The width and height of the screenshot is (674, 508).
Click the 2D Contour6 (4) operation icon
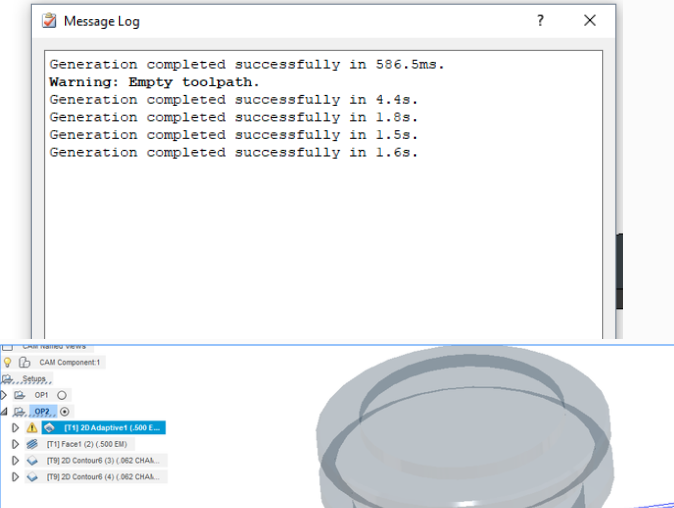pos(32,477)
